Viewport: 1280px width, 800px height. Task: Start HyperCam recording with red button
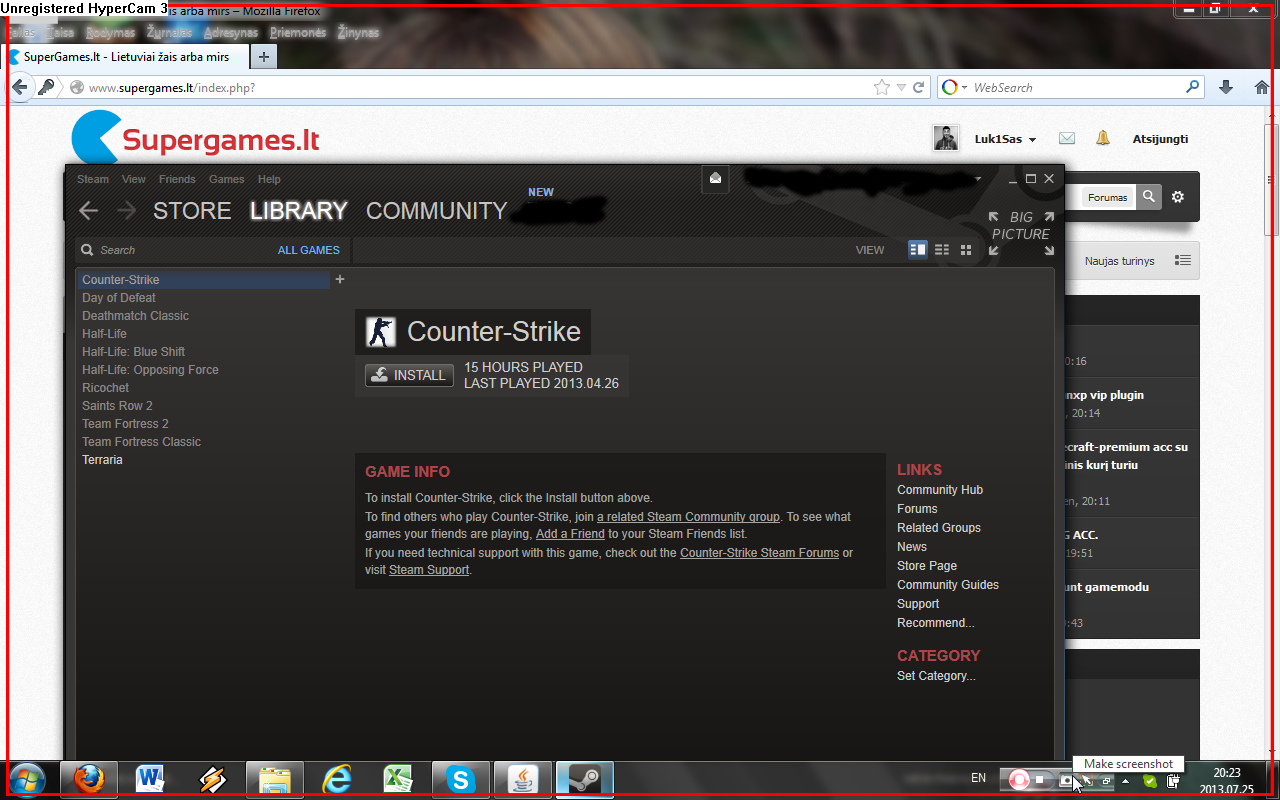coord(1018,779)
